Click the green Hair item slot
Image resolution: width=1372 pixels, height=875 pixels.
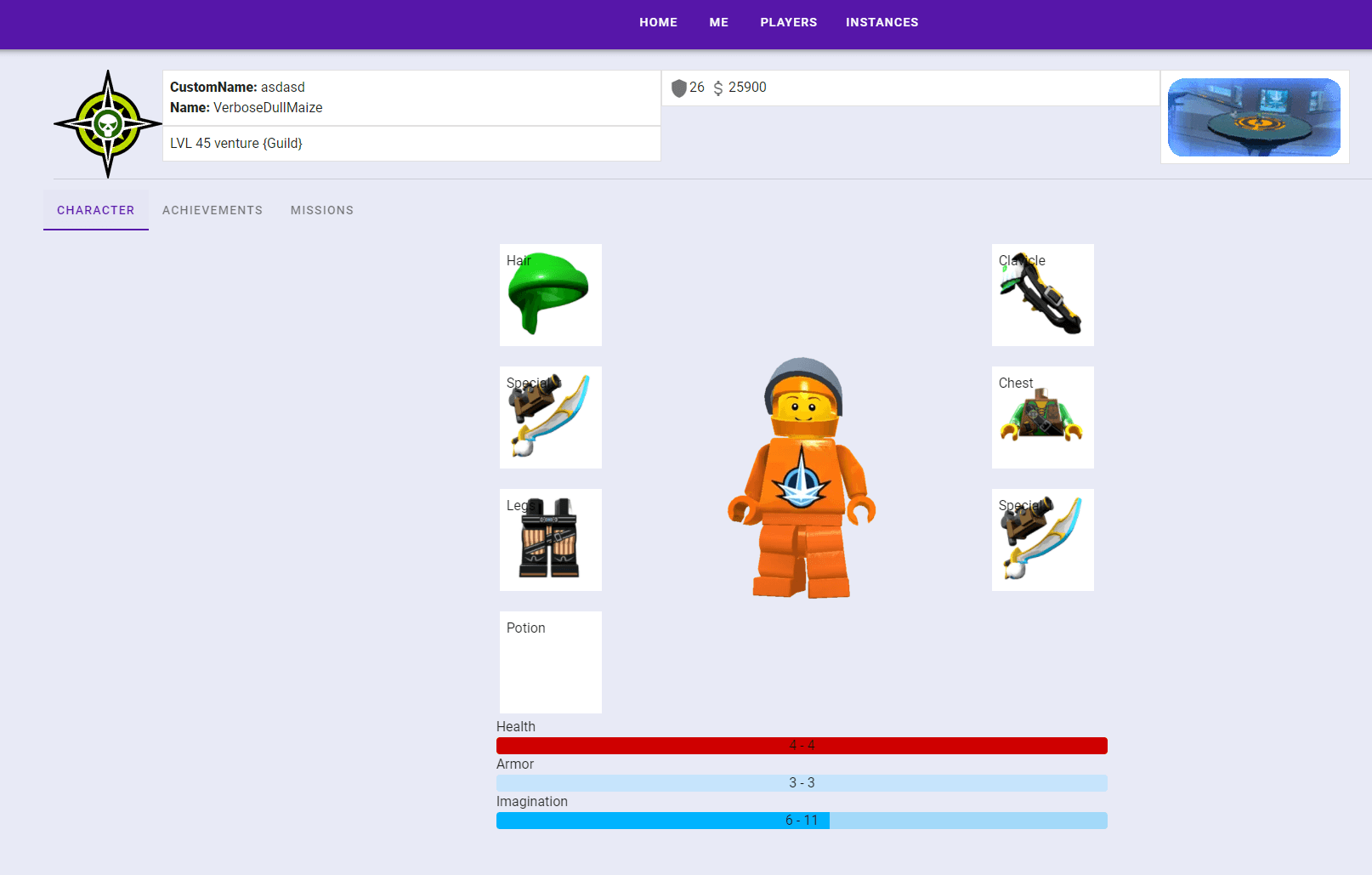coord(551,295)
